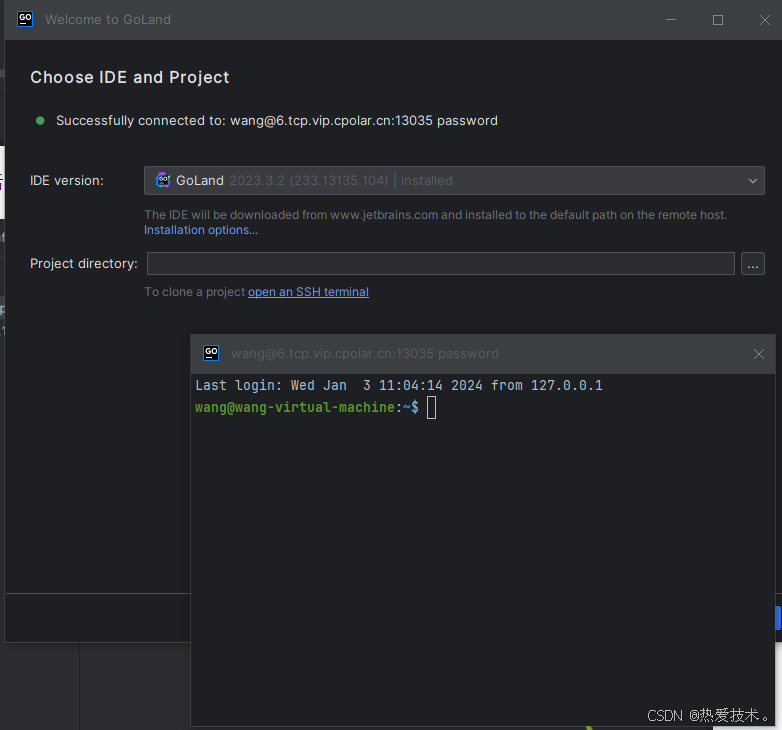Expand the IDE version dropdown arrow
Image resolution: width=782 pixels, height=730 pixels.
[753, 181]
